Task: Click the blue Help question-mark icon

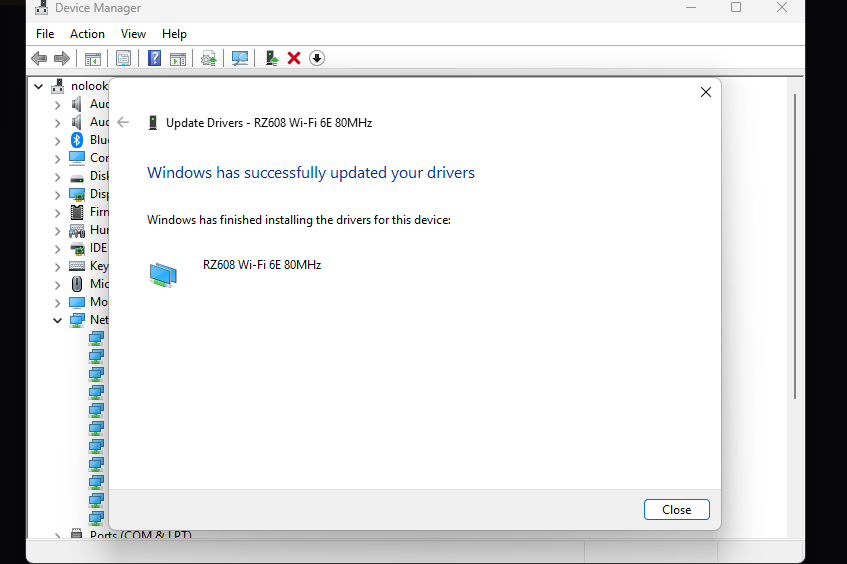Action: 154,58
